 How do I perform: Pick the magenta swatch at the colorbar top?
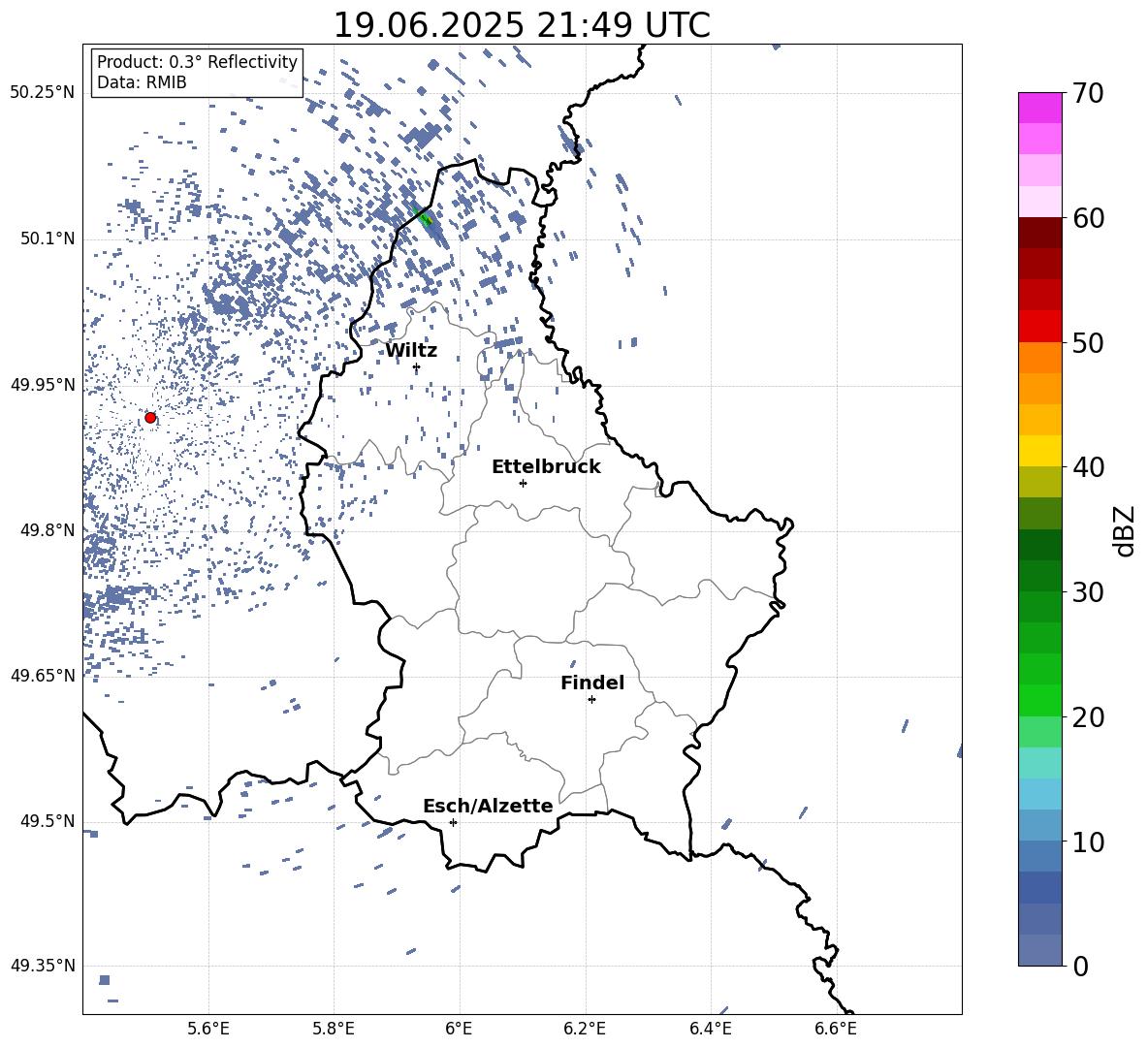pos(1040,108)
